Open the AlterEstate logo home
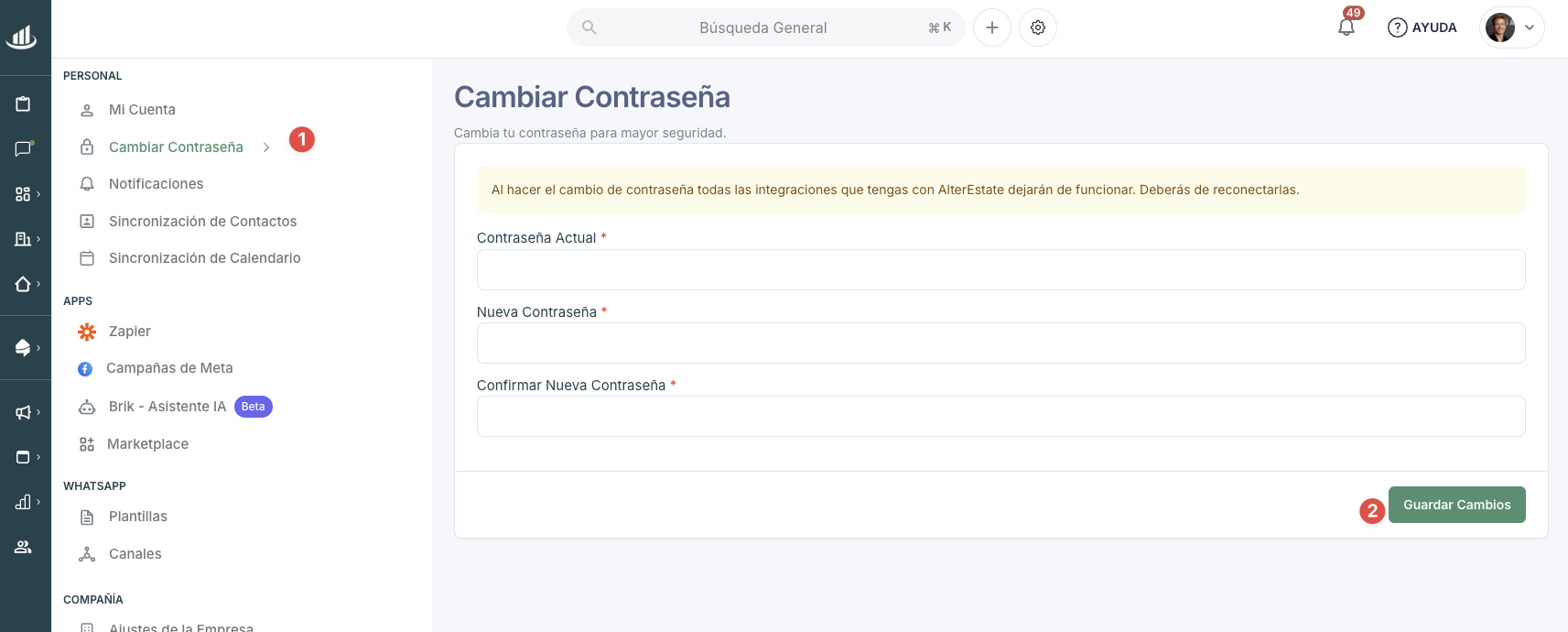 click(22, 37)
